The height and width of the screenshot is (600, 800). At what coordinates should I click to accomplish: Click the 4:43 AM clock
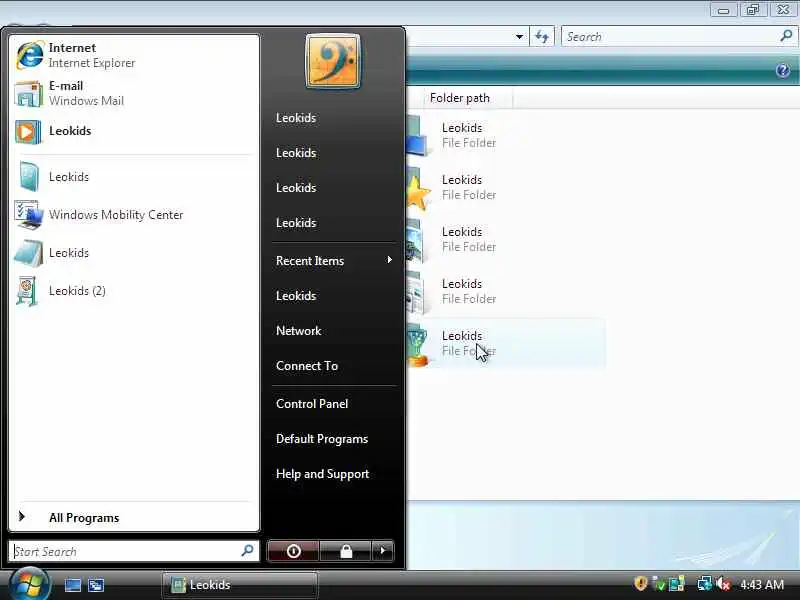pyautogui.click(x=762, y=584)
